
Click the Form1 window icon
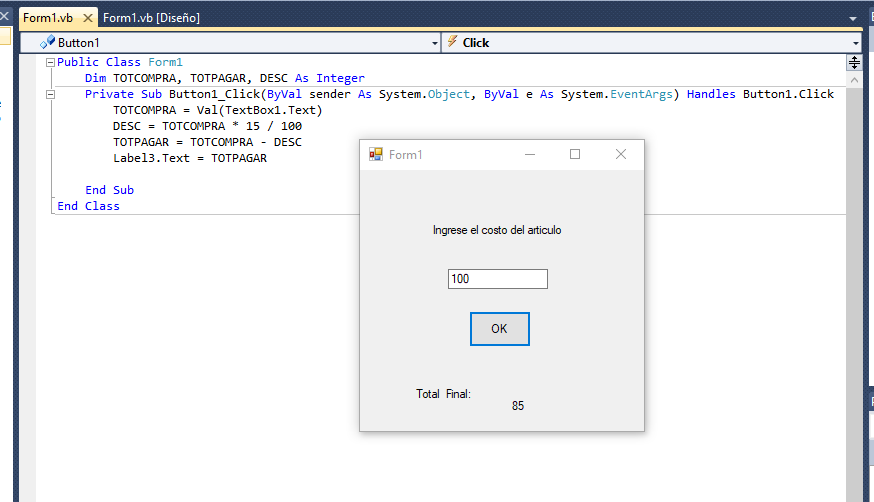[376, 154]
